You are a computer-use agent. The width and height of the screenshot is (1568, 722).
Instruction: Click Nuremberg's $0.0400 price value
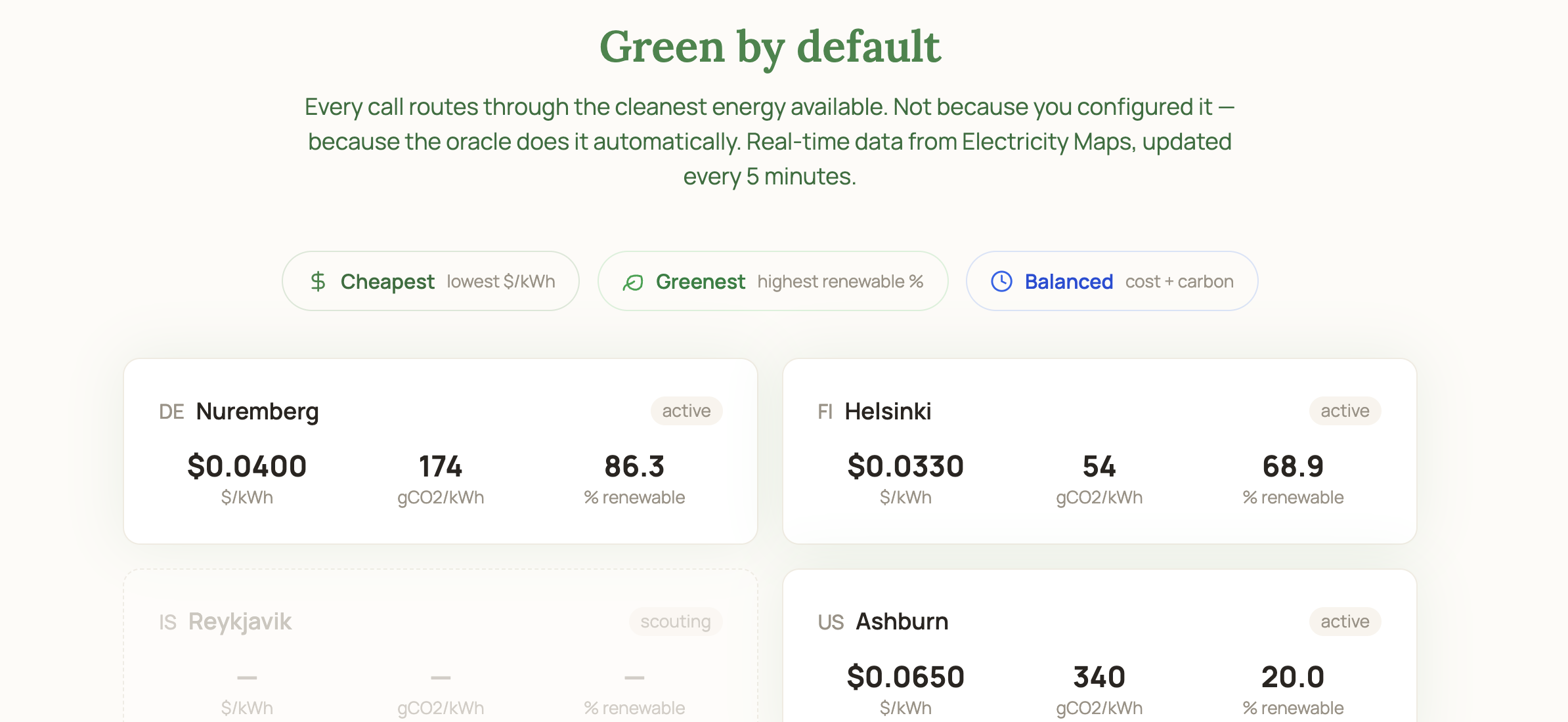pyautogui.click(x=247, y=467)
